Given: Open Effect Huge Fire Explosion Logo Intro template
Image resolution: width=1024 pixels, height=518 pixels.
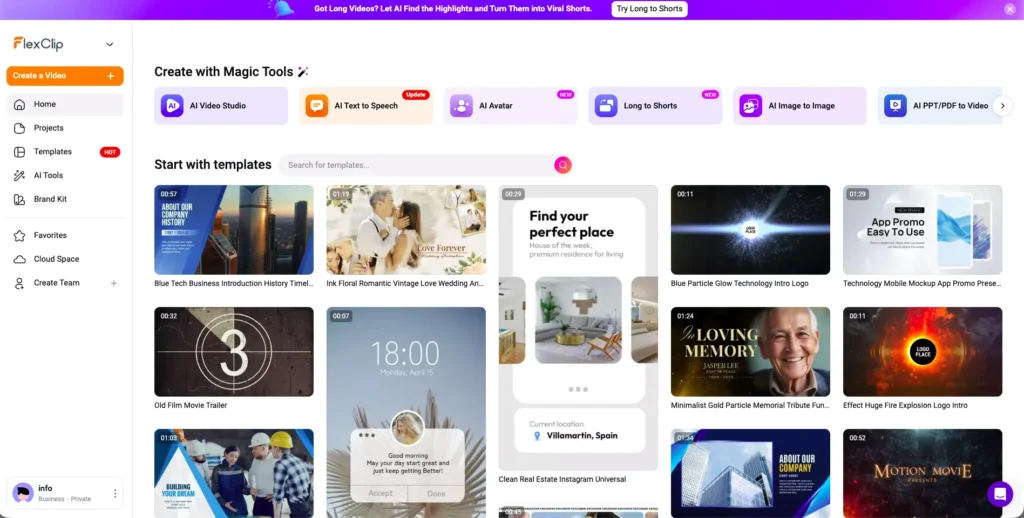Looking at the screenshot, I should pos(923,351).
